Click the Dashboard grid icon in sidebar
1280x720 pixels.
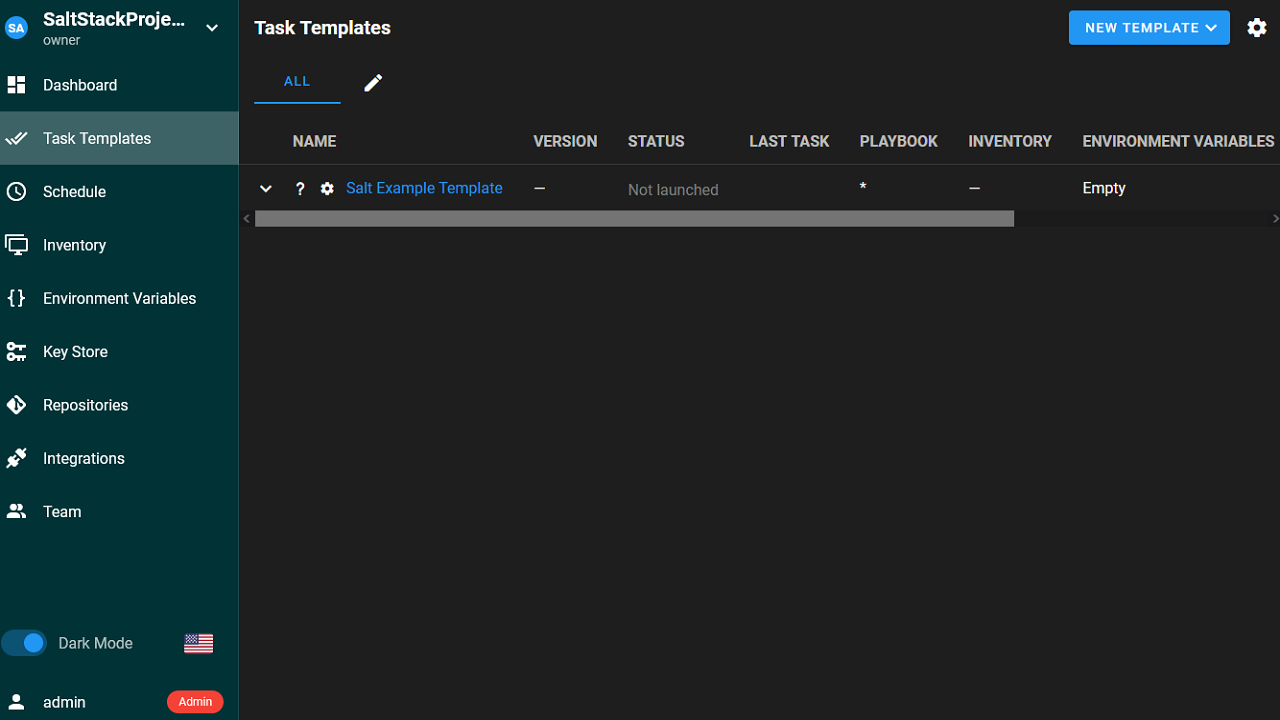click(16, 85)
